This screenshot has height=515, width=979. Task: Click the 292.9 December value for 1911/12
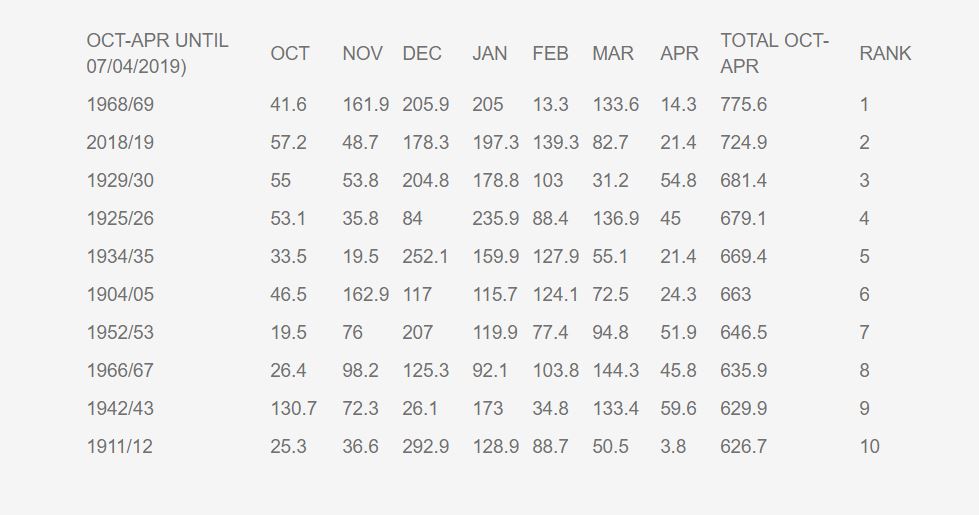(x=426, y=447)
